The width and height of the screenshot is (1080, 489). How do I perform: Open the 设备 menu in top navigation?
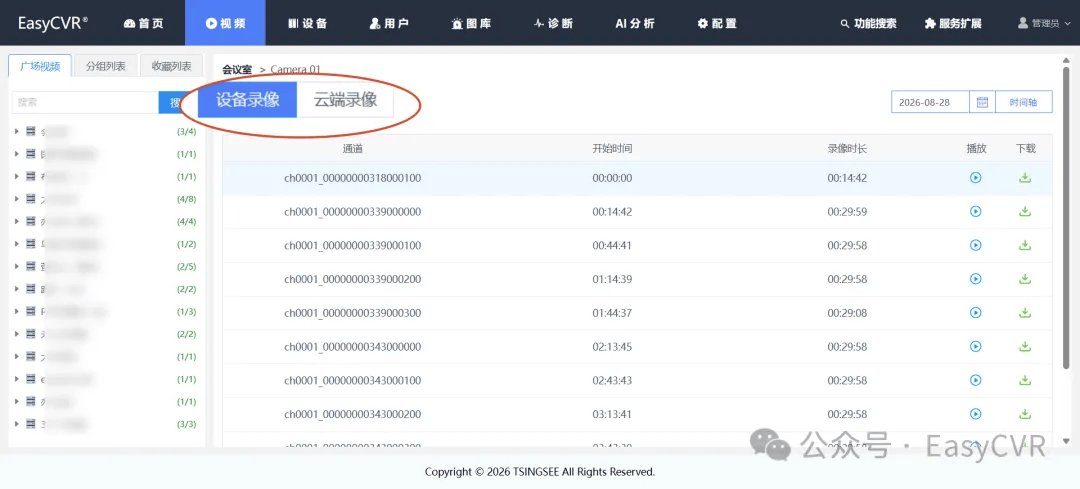[307, 23]
